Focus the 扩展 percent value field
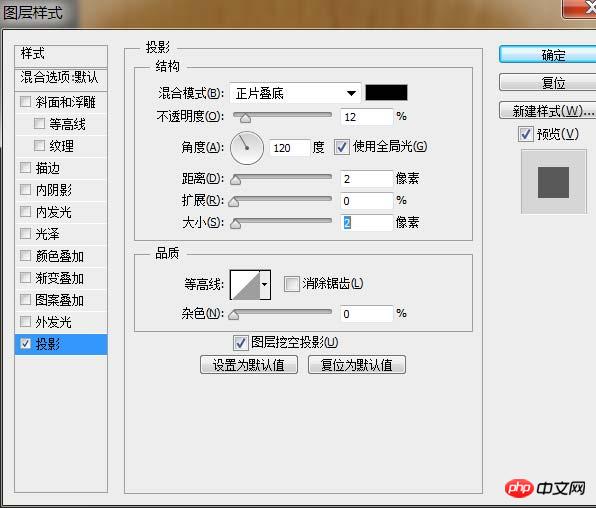 366,201
